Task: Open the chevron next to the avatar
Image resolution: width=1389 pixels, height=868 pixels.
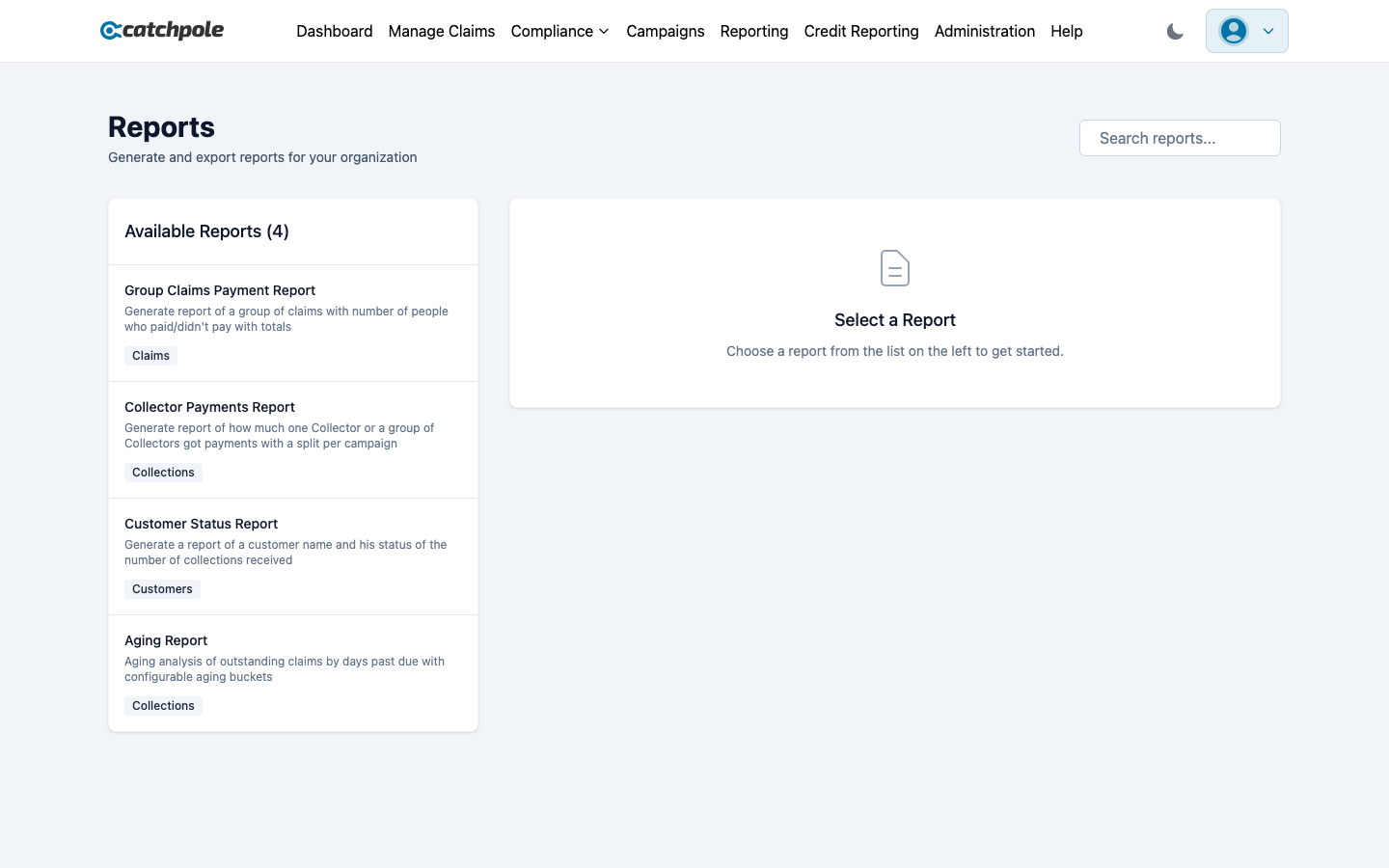Action: click(x=1267, y=31)
